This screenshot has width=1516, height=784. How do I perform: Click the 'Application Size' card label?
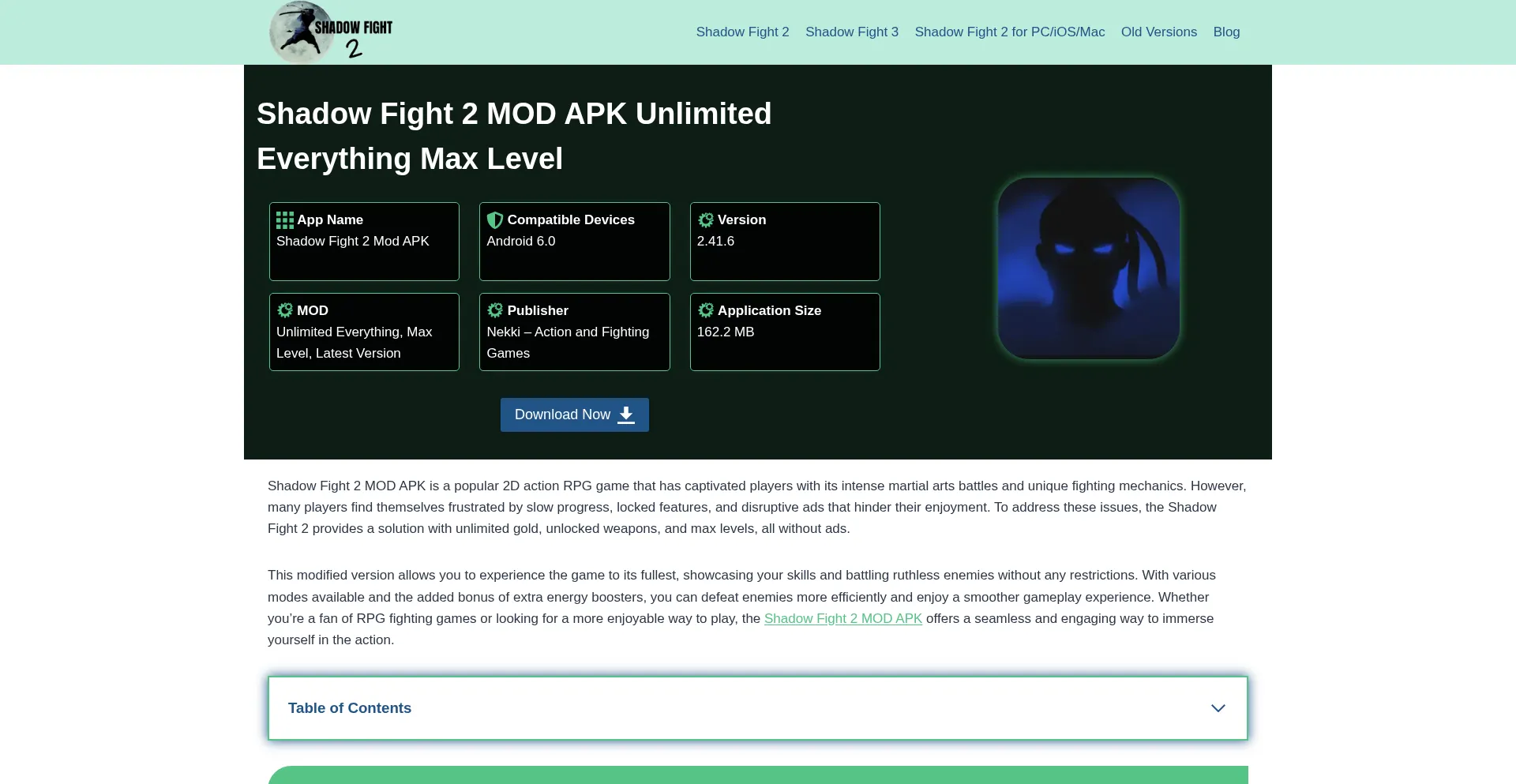pos(769,310)
